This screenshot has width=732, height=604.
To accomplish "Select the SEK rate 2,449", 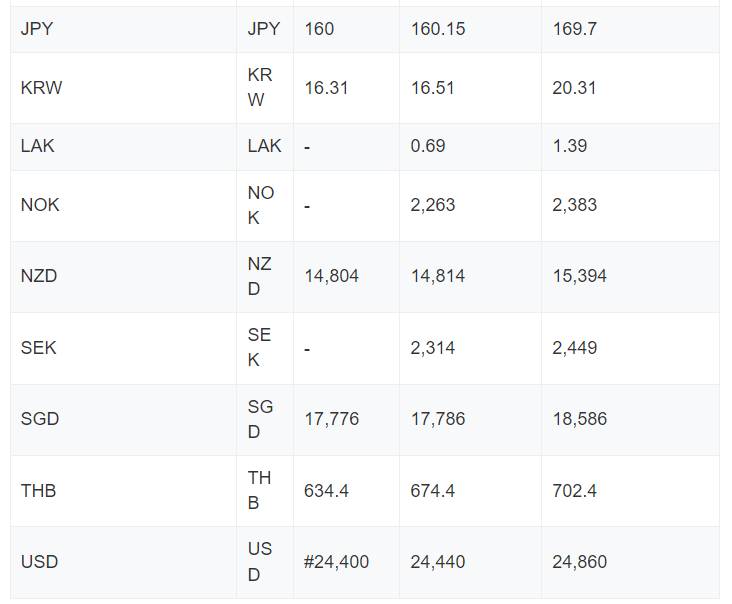I will click(x=575, y=348).
